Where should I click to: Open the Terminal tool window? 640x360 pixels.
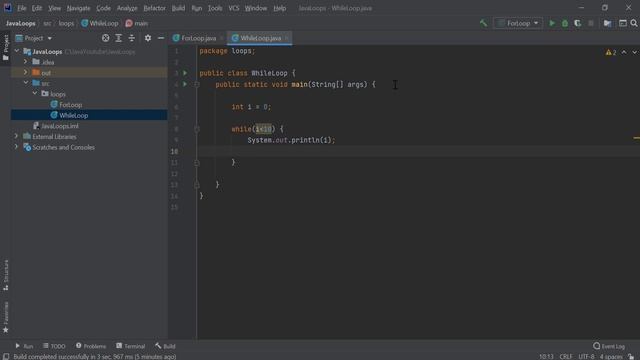click(131, 346)
